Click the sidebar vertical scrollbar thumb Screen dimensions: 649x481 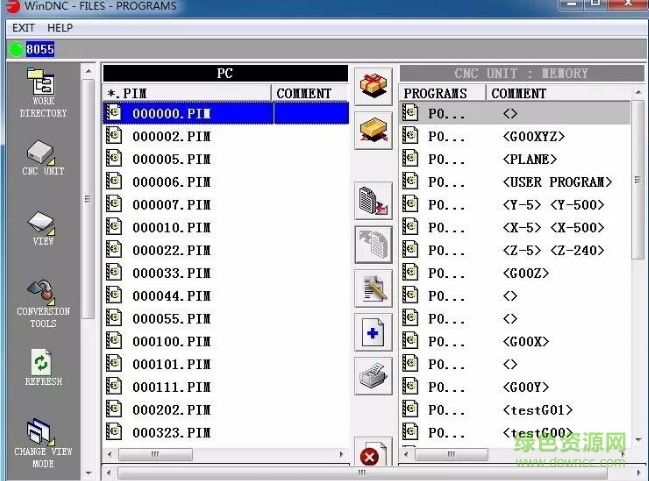pyautogui.click(x=88, y=199)
